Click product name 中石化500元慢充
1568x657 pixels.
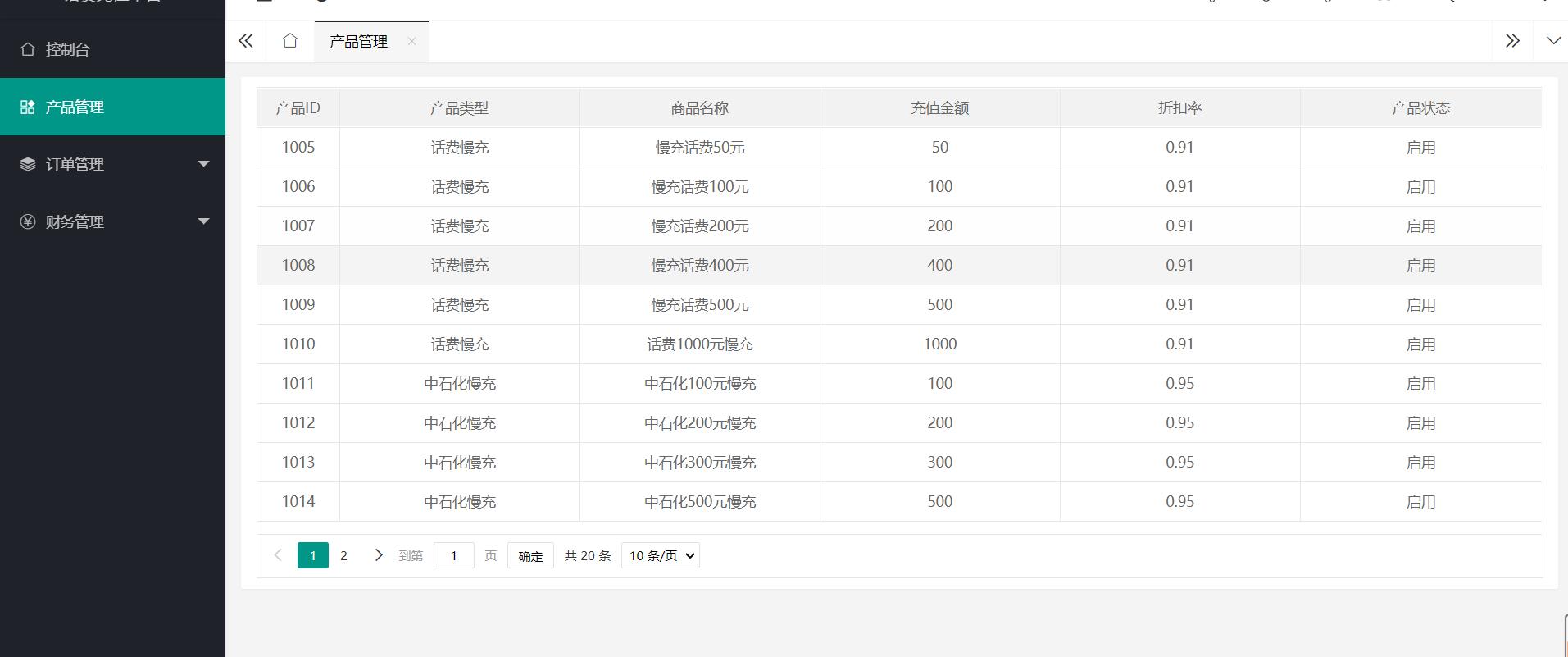point(700,502)
